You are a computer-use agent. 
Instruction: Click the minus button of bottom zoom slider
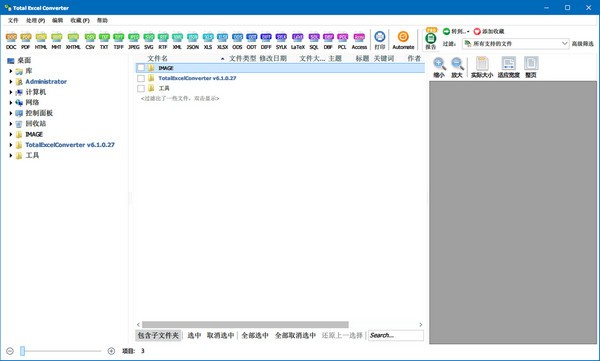(x=10, y=351)
